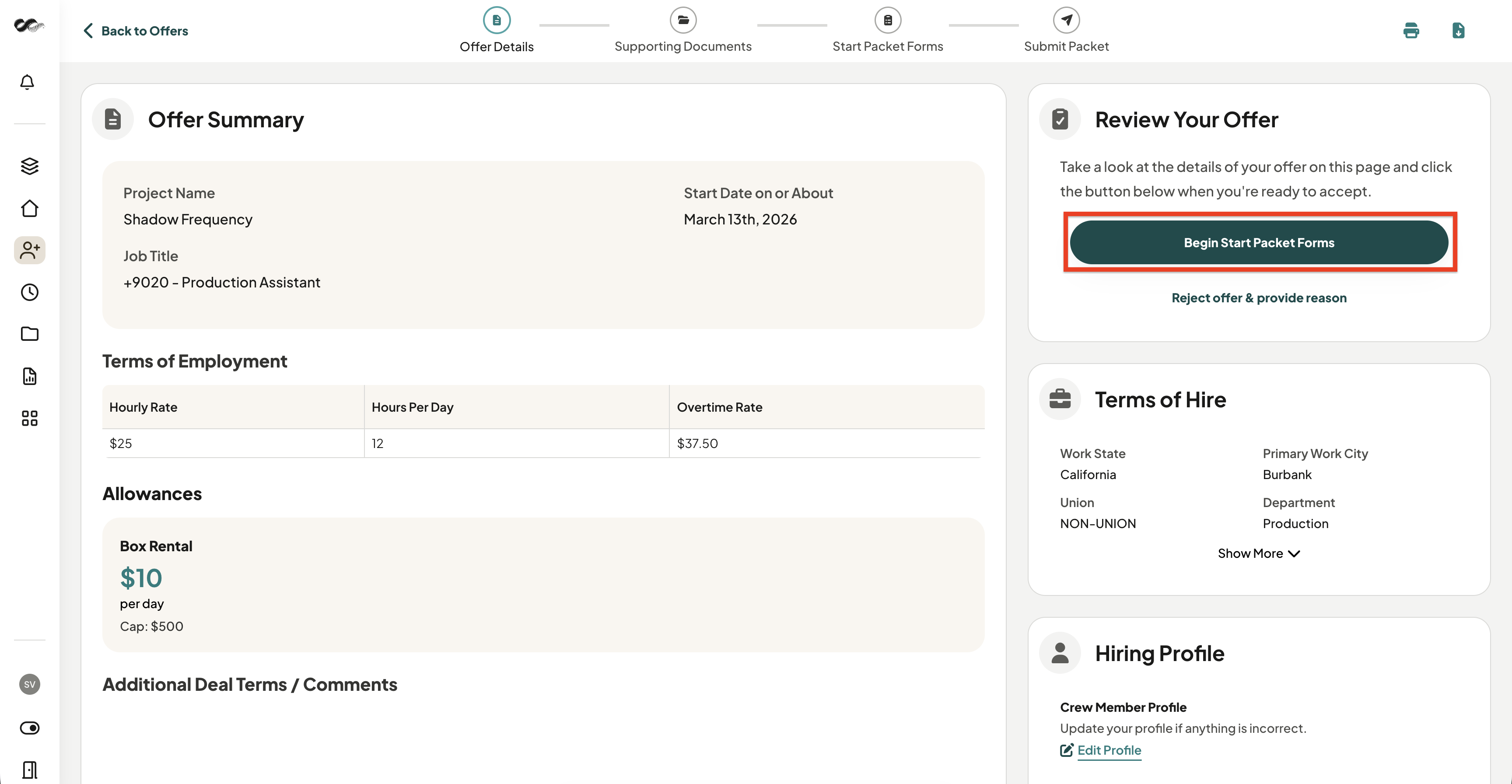Select Start Packet Forms step label

click(x=888, y=46)
